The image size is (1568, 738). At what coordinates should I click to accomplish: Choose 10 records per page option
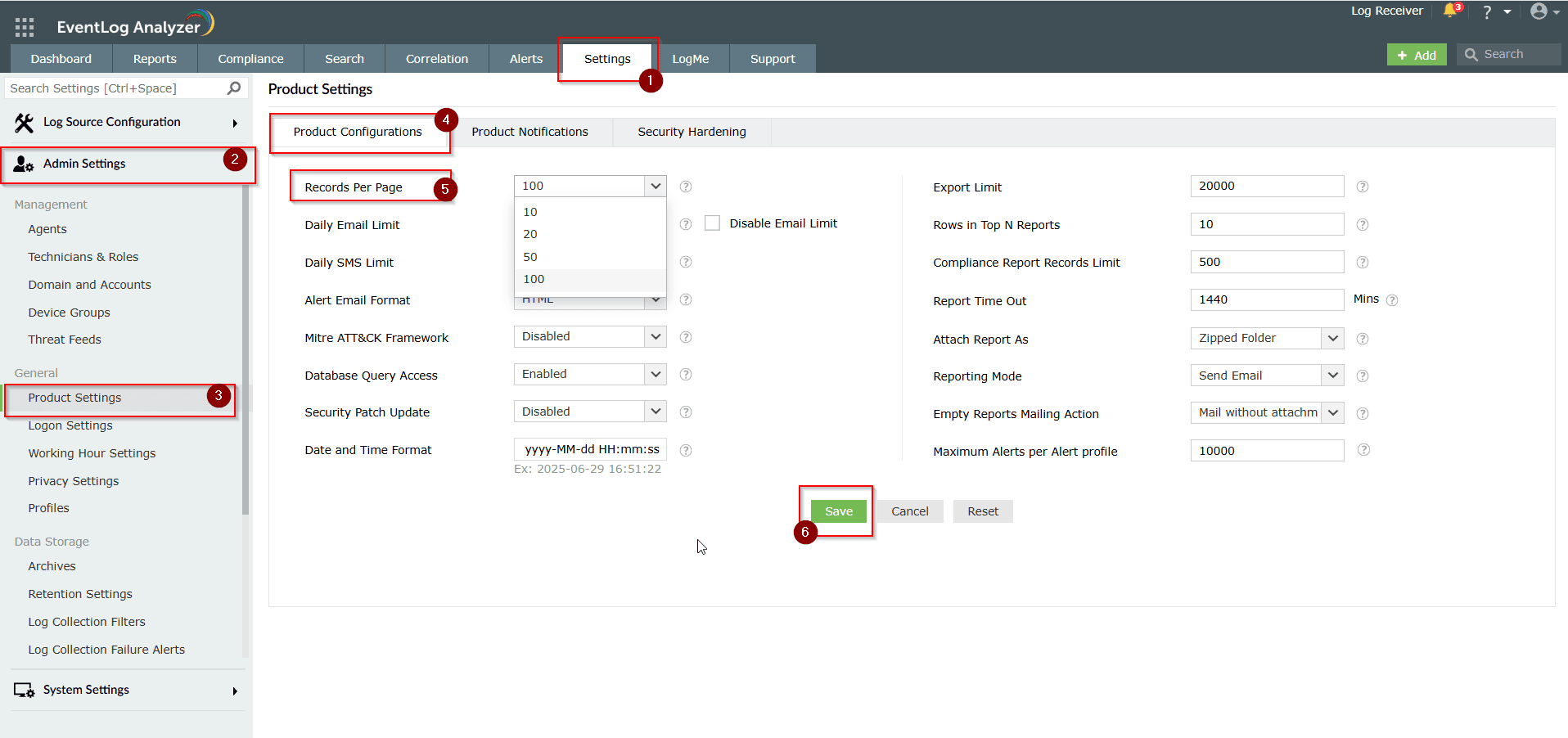(590, 212)
